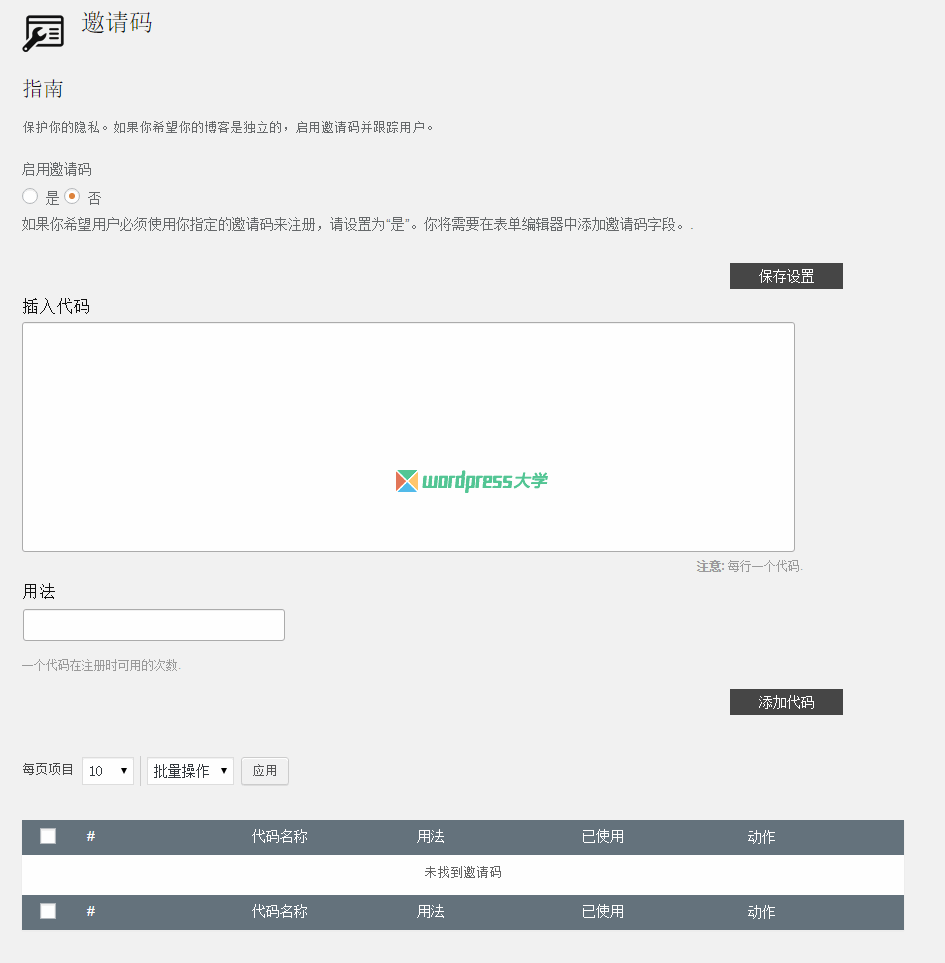Click the 用法 column in table header
The height and width of the screenshot is (963, 945).
pyautogui.click(x=430, y=836)
